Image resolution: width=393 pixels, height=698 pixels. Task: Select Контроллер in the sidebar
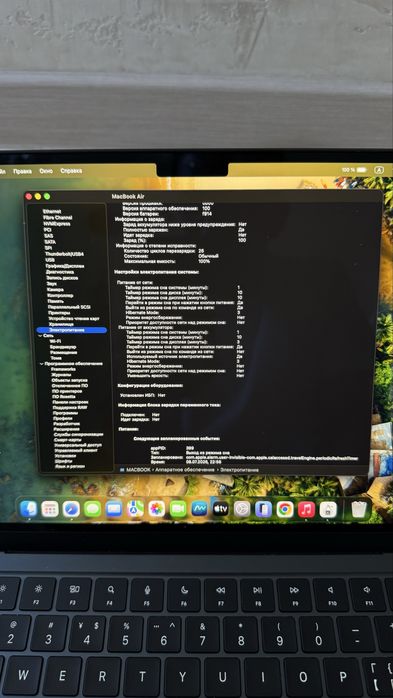pos(60,295)
